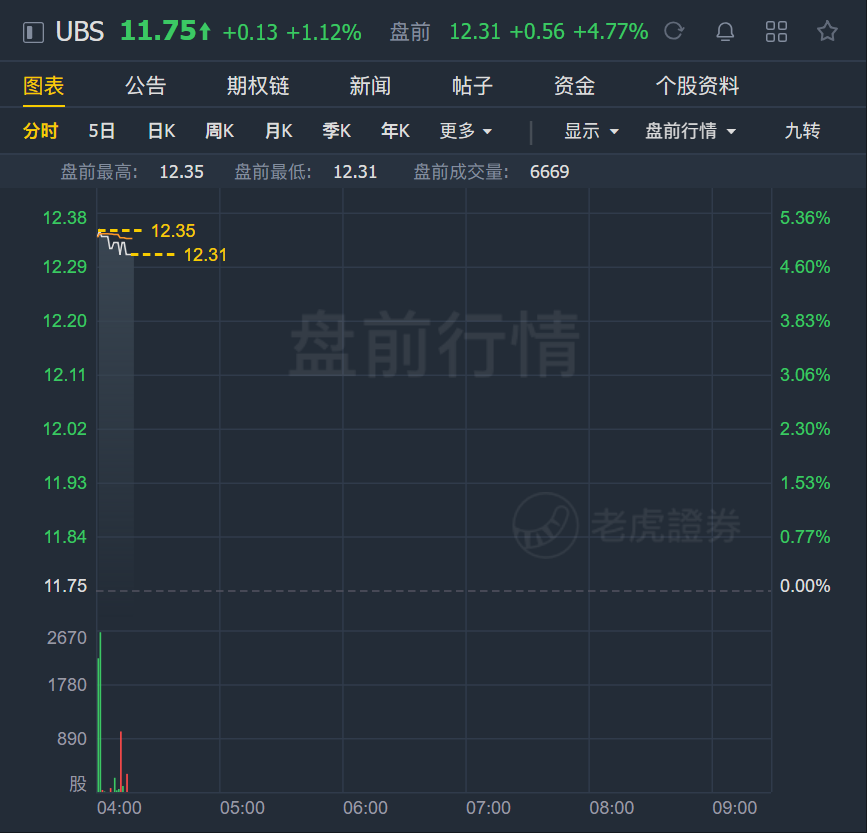Open the multi-chart grid layout
The image size is (867, 833).
[776, 32]
